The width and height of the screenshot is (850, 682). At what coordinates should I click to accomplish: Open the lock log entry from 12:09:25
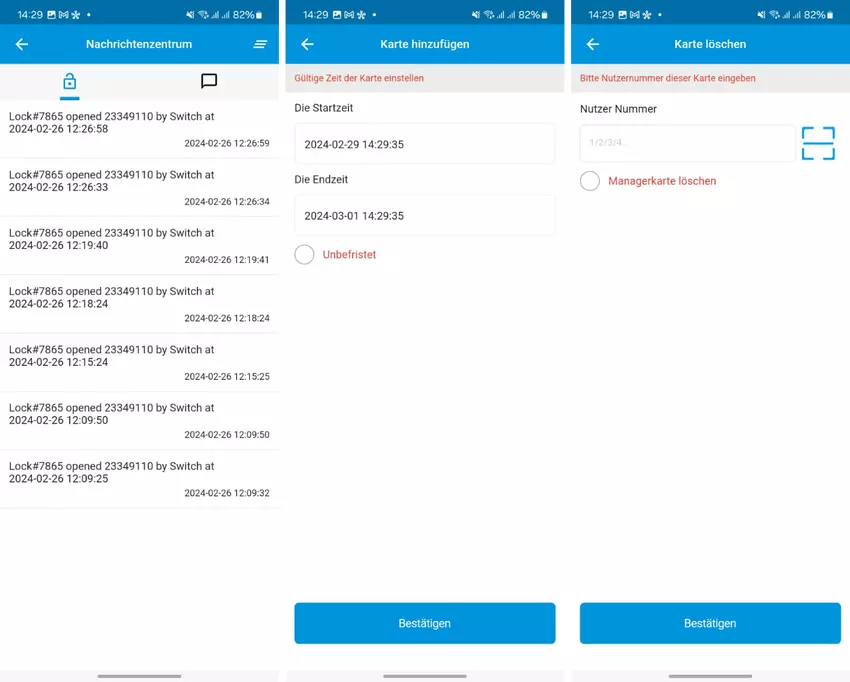point(139,479)
